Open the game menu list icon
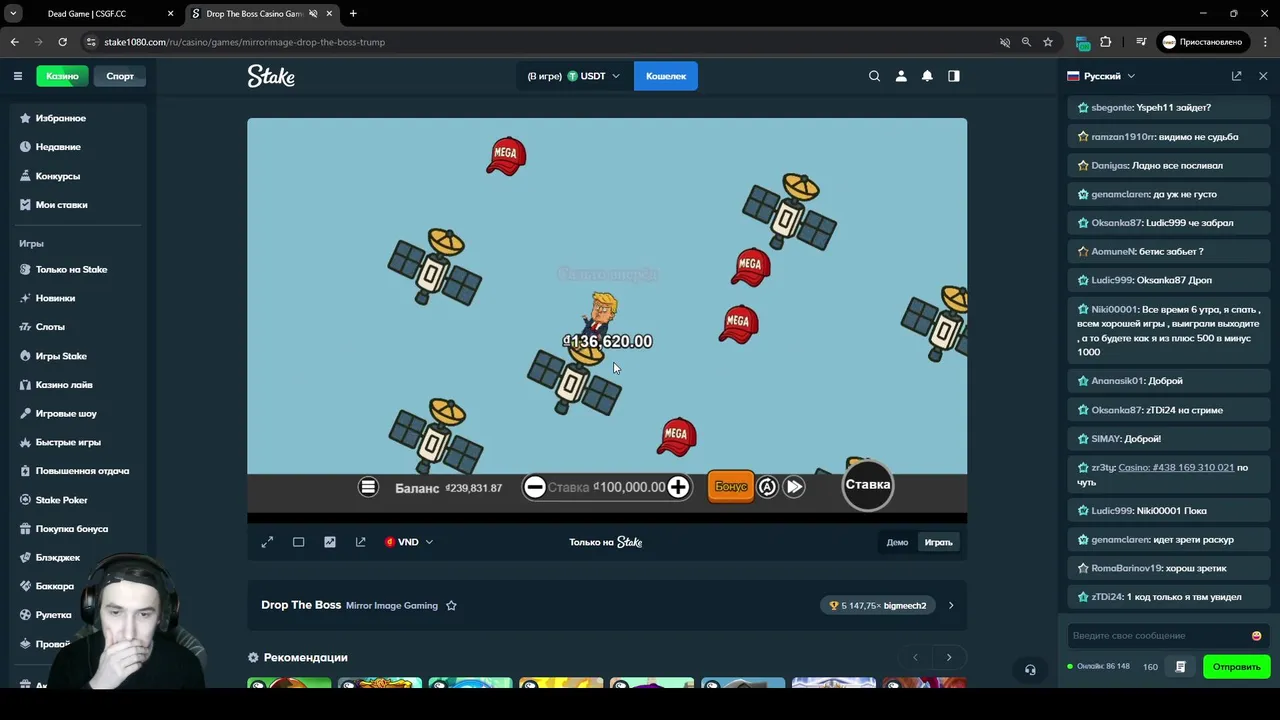1280x720 pixels. (368, 487)
